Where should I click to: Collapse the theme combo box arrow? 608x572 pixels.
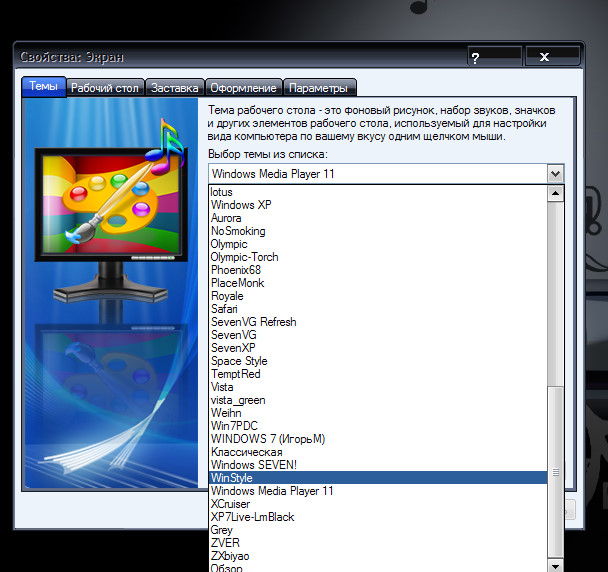[x=555, y=174]
